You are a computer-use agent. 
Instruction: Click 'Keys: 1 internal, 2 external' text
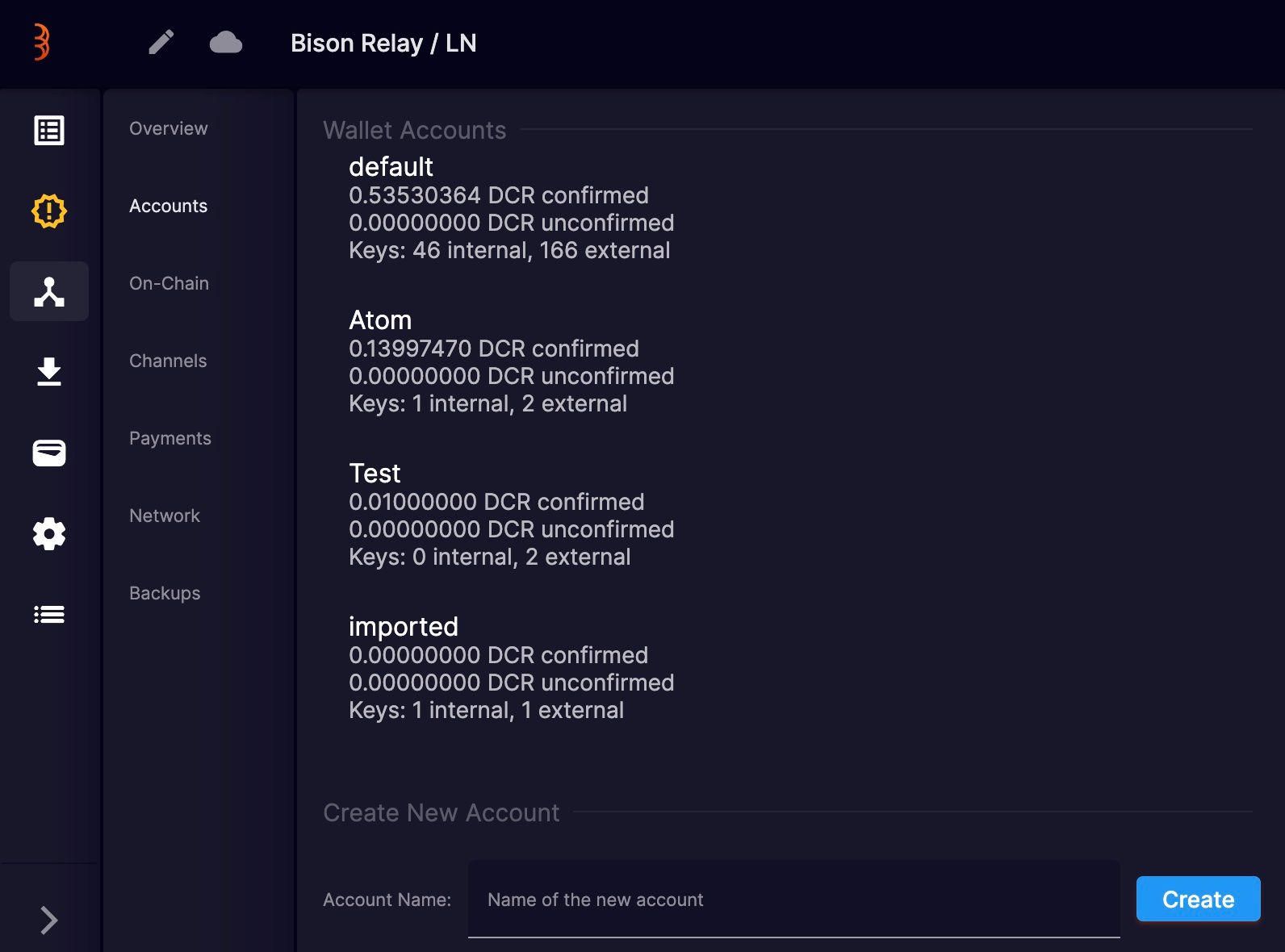488,403
